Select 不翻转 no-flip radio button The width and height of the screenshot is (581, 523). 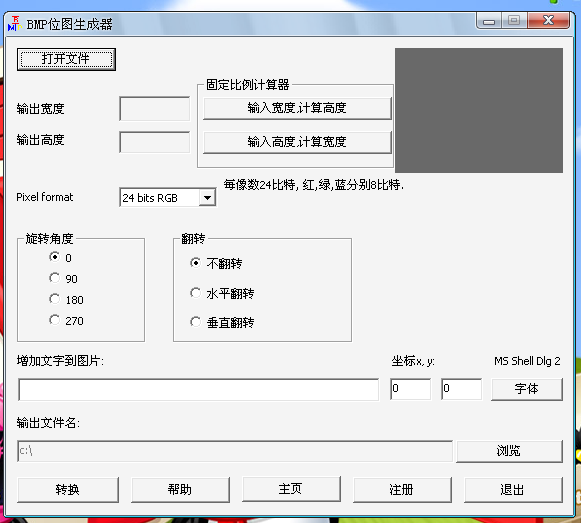[196, 263]
